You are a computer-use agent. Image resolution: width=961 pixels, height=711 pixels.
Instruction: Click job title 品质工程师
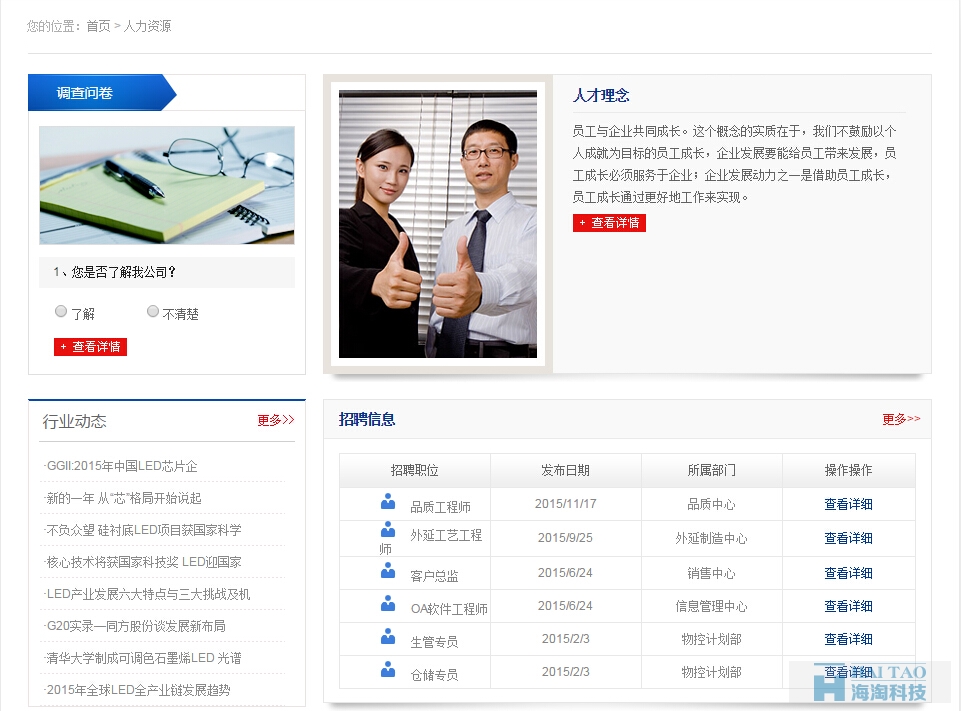[441, 507]
